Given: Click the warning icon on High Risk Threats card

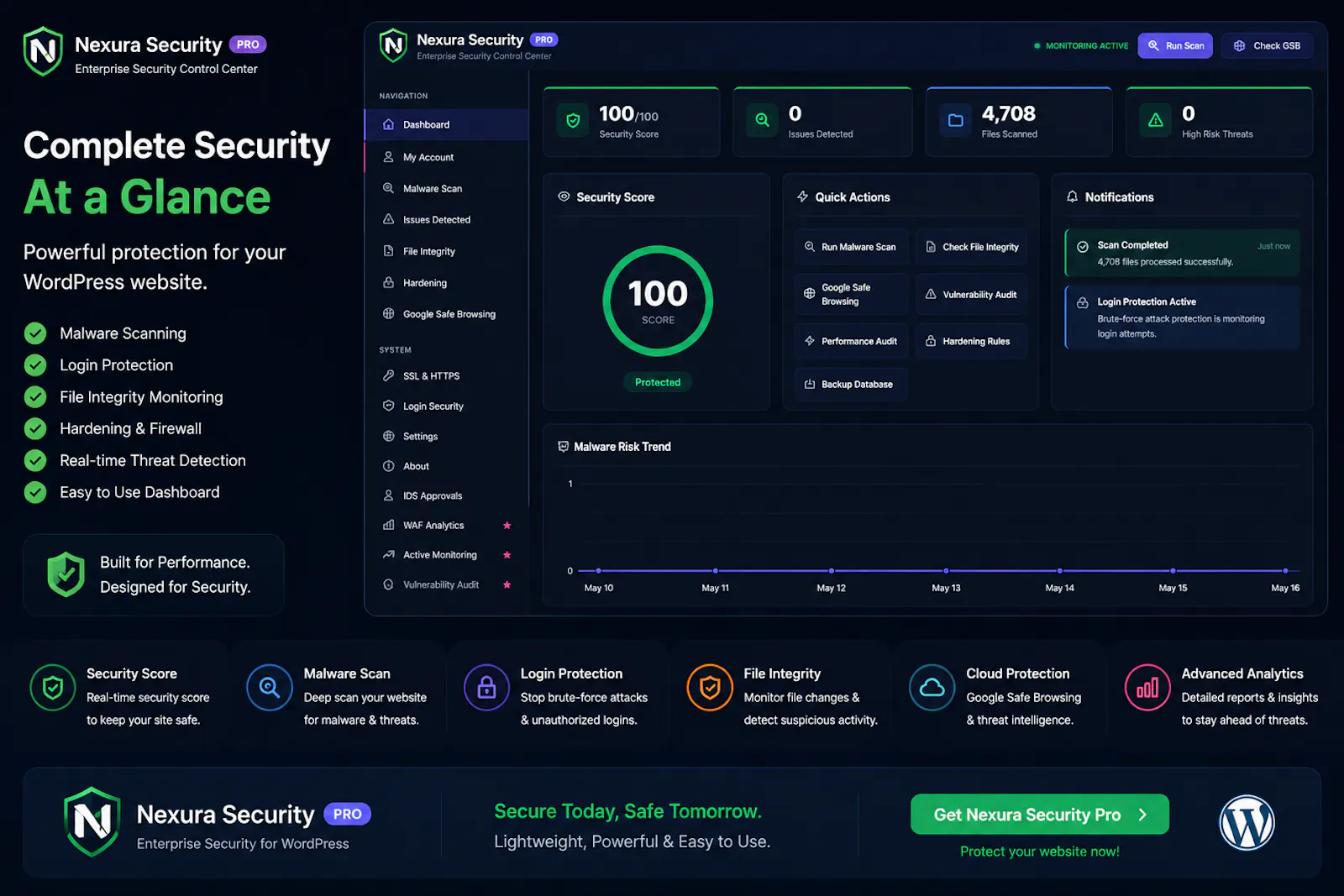Looking at the screenshot, I should 1156,120.
